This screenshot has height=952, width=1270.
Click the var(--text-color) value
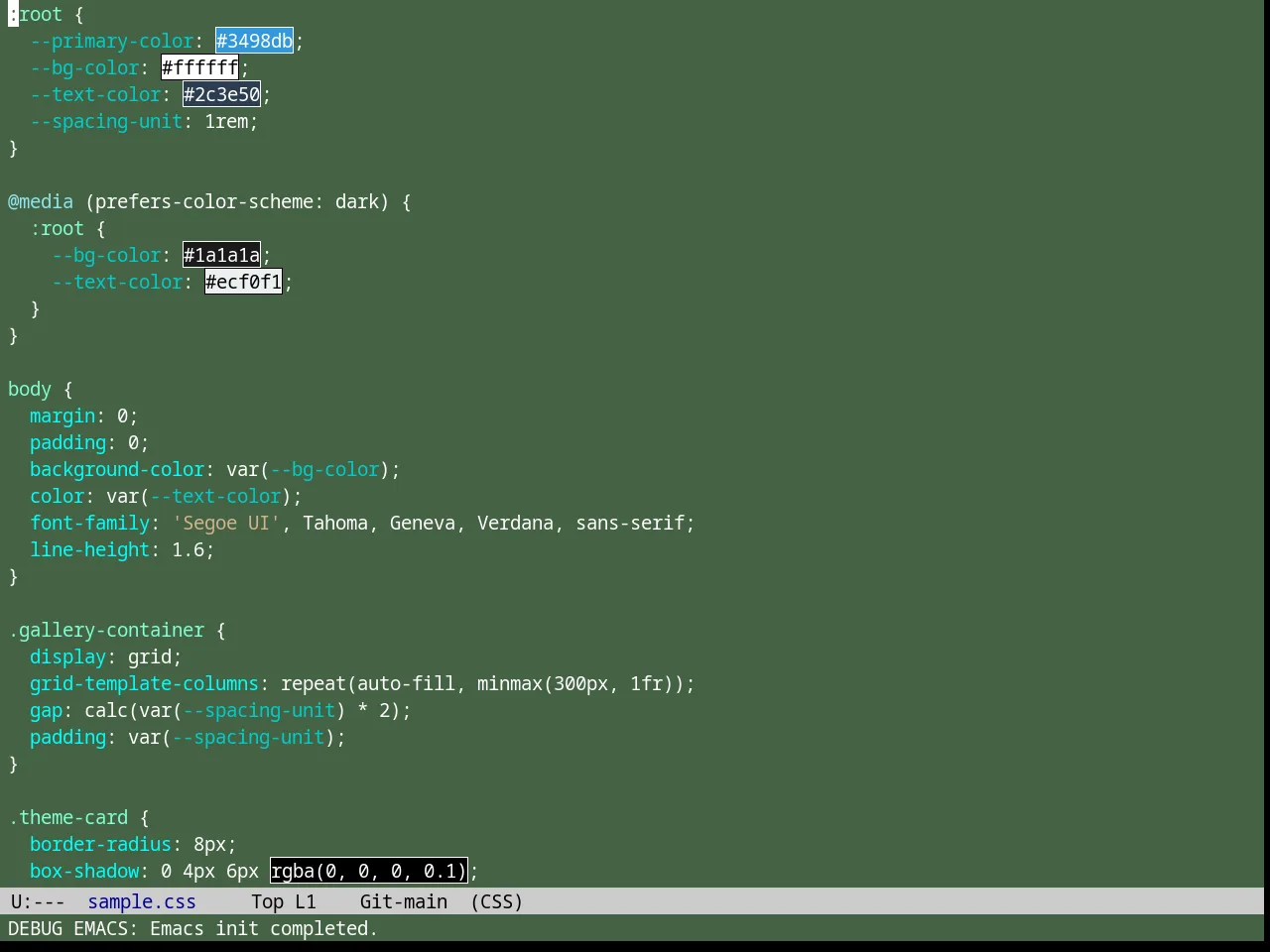[199, 496]
